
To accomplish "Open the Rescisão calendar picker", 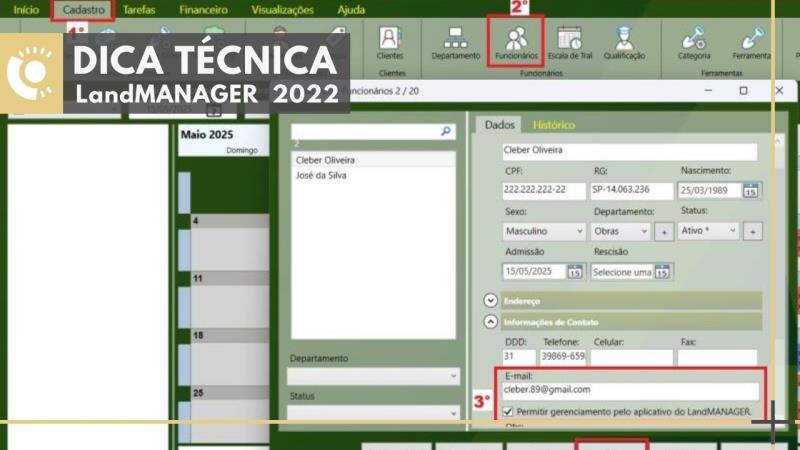I will 662,271.
